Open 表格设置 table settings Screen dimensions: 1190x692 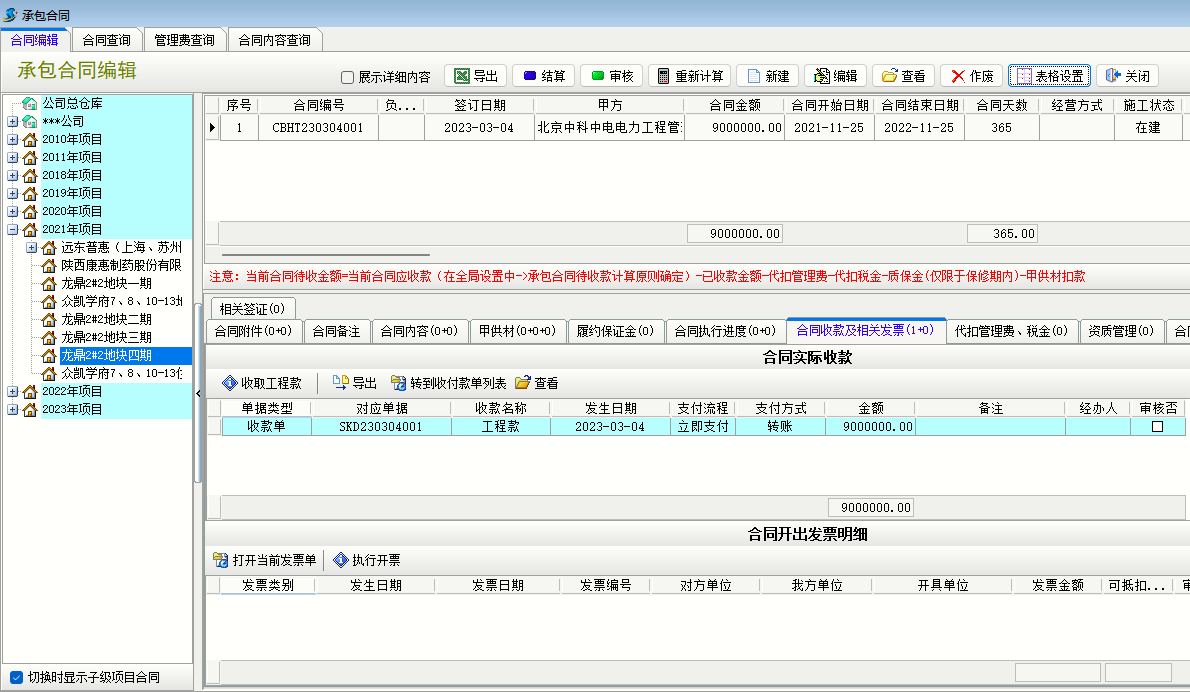(x=1048, y=76)
